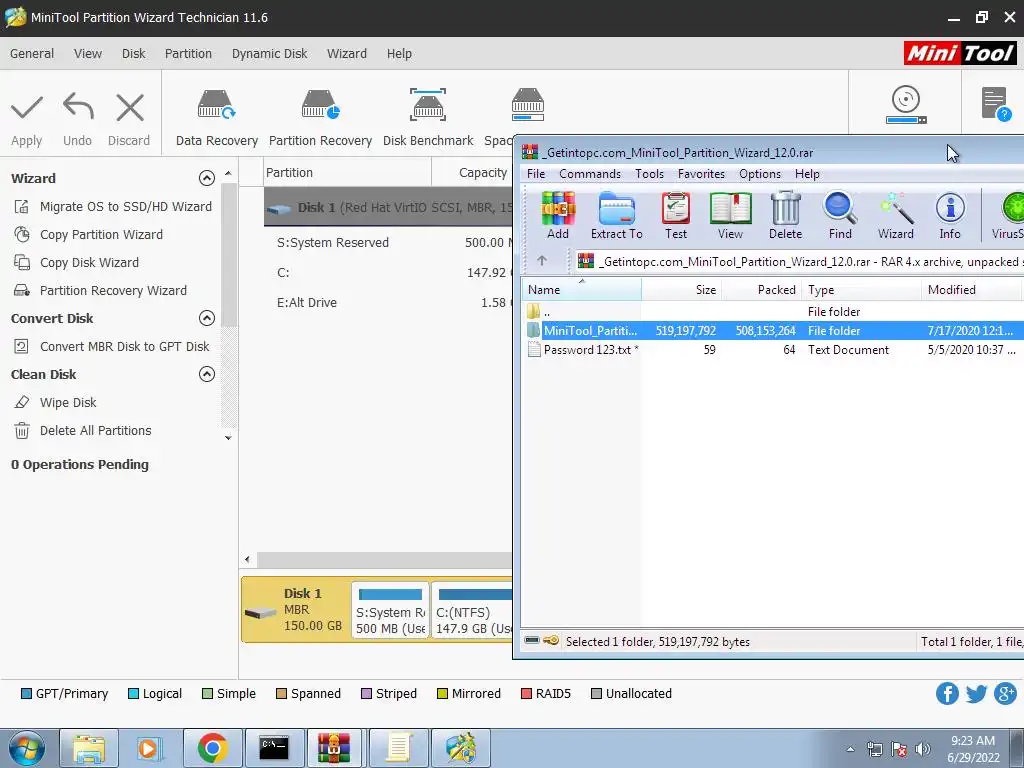Viewport: 1024px width, 768px height.
Task: Start the Disk Benchmark tool
Action: point(428,119)
